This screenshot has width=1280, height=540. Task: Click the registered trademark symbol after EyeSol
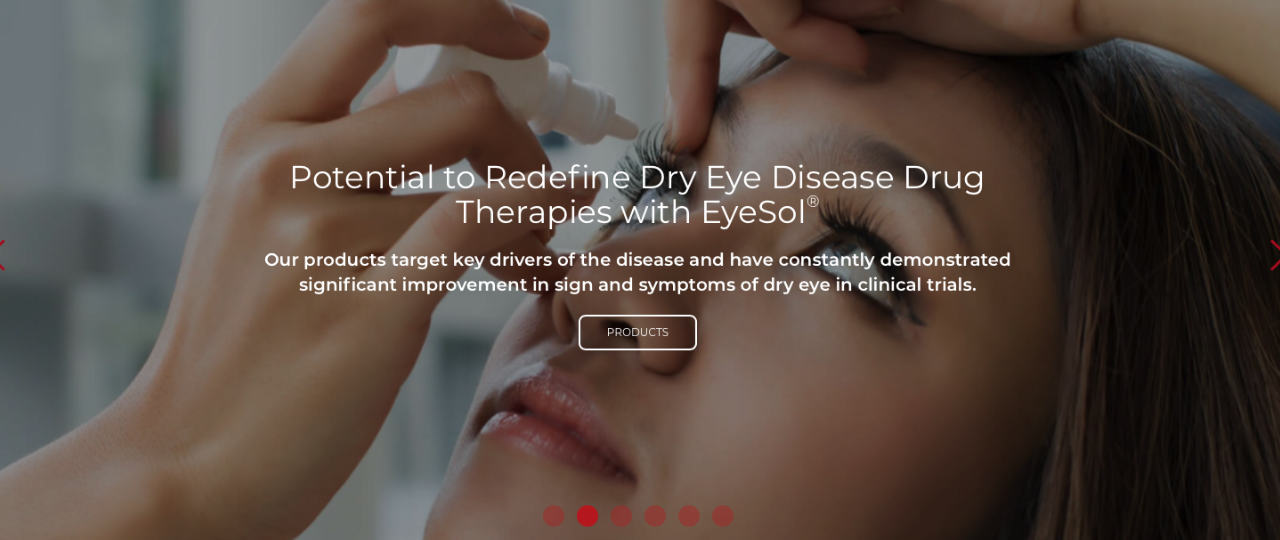pyautogui.click(x=813, y=202)
